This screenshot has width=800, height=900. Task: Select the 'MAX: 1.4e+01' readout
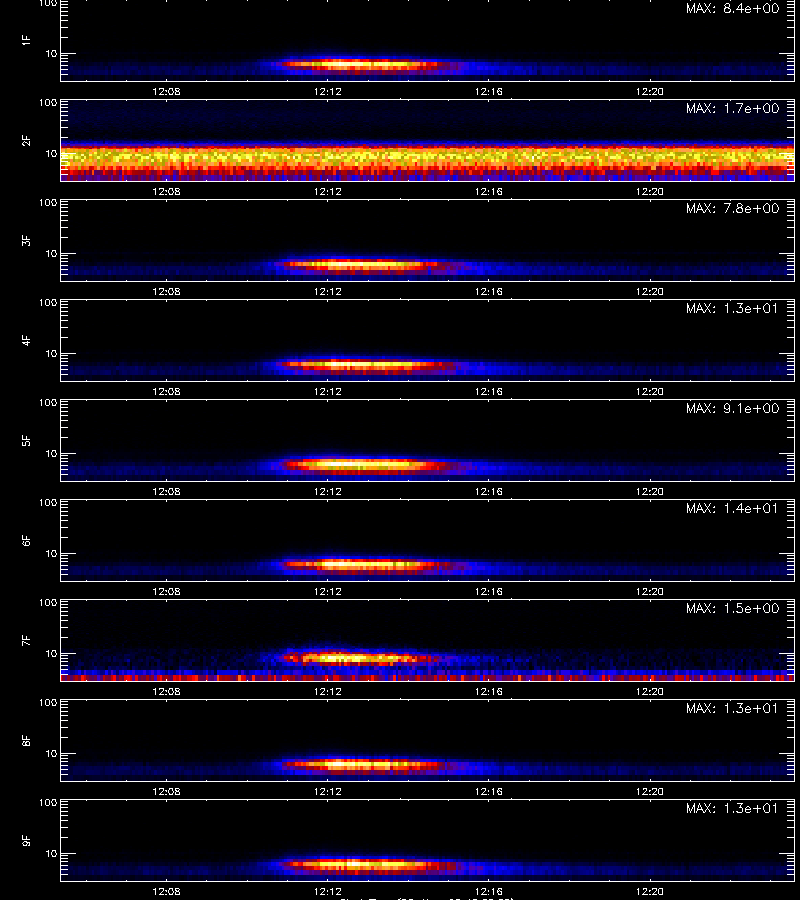[732, 508]
